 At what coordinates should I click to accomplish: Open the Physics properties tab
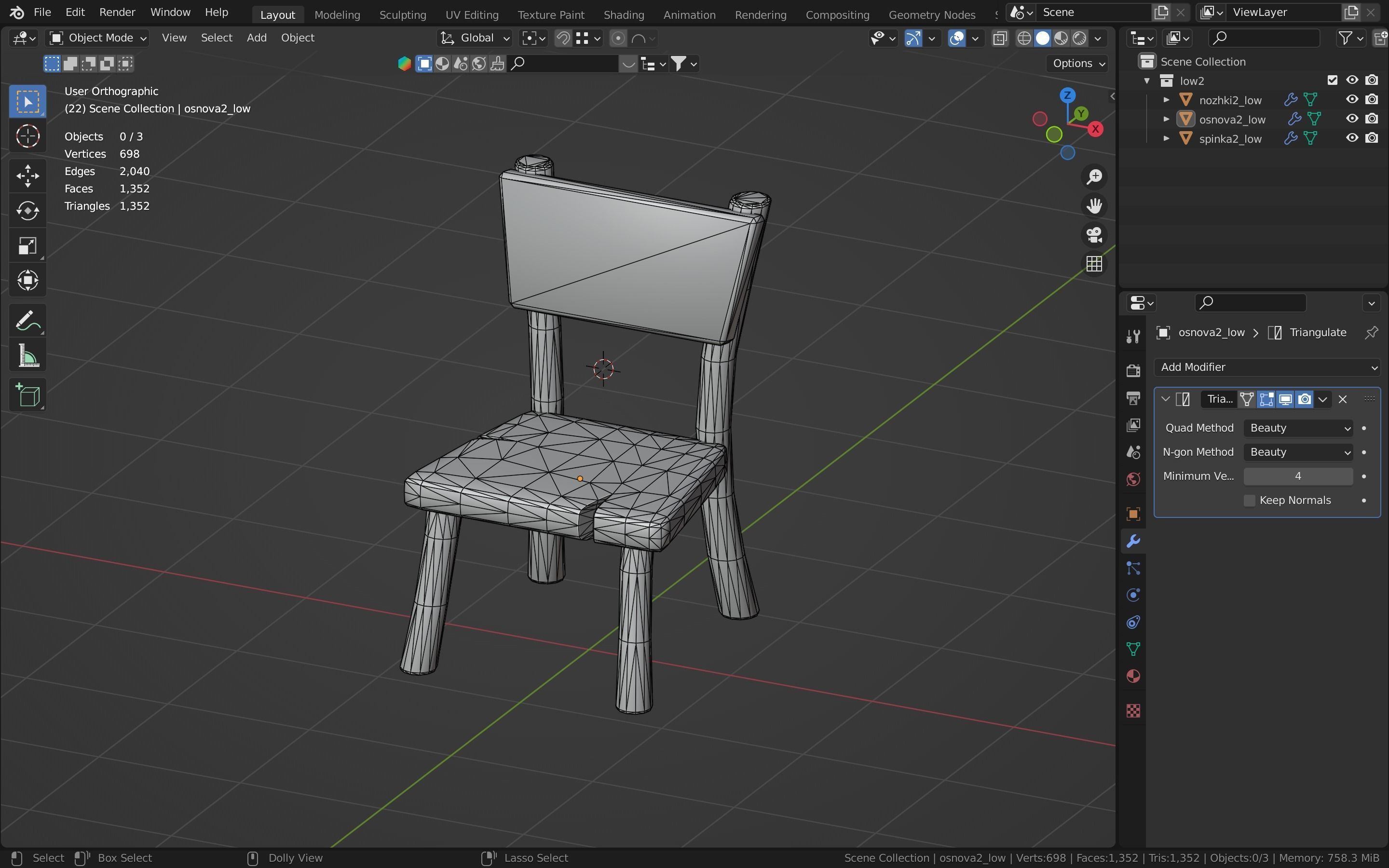(1133, 596)
